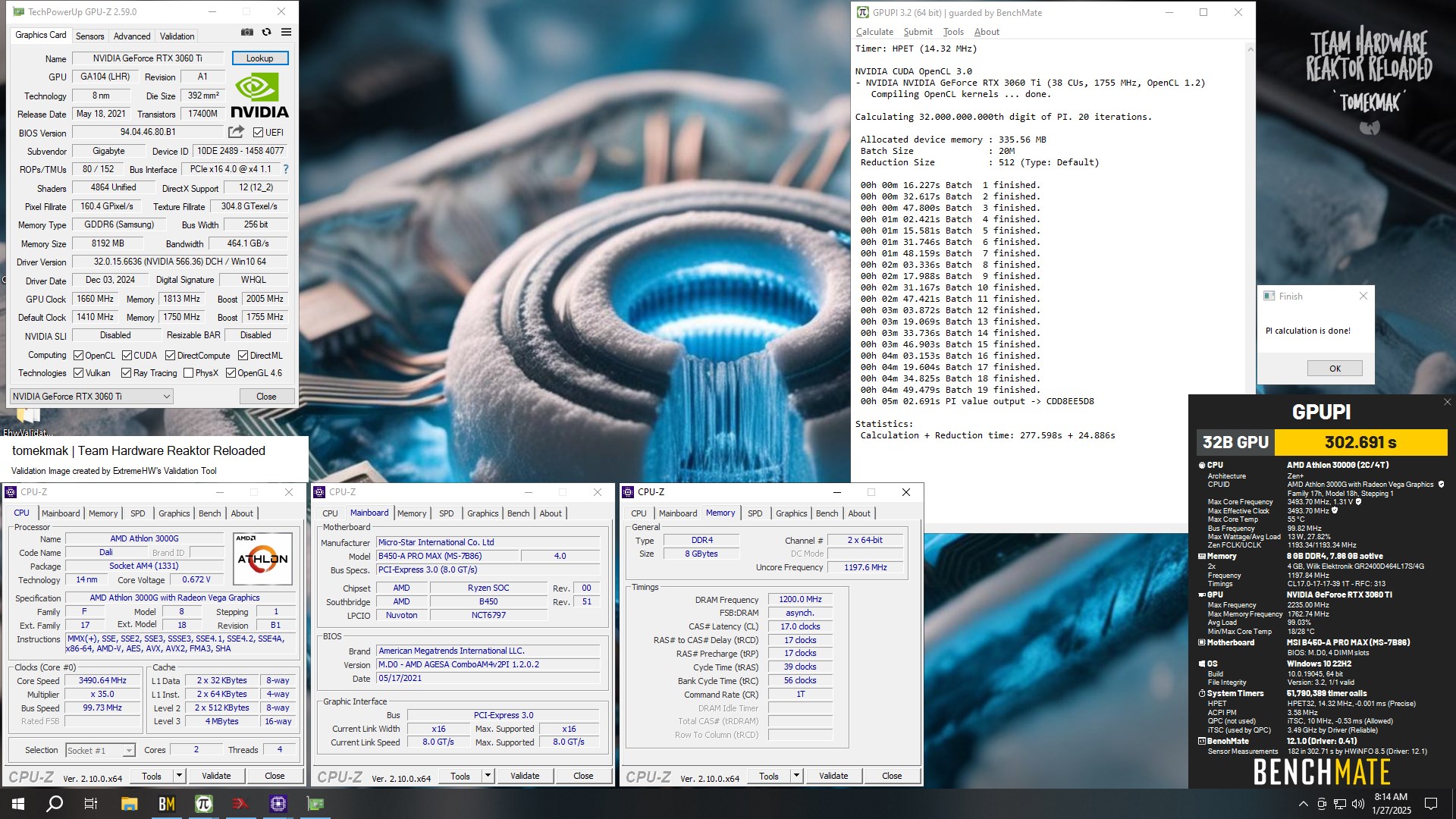Image resolution: width=1456 pixels, height=819 pixels.
Task: Open Task View on the taskbar
Action: click(x=91, y=804)
